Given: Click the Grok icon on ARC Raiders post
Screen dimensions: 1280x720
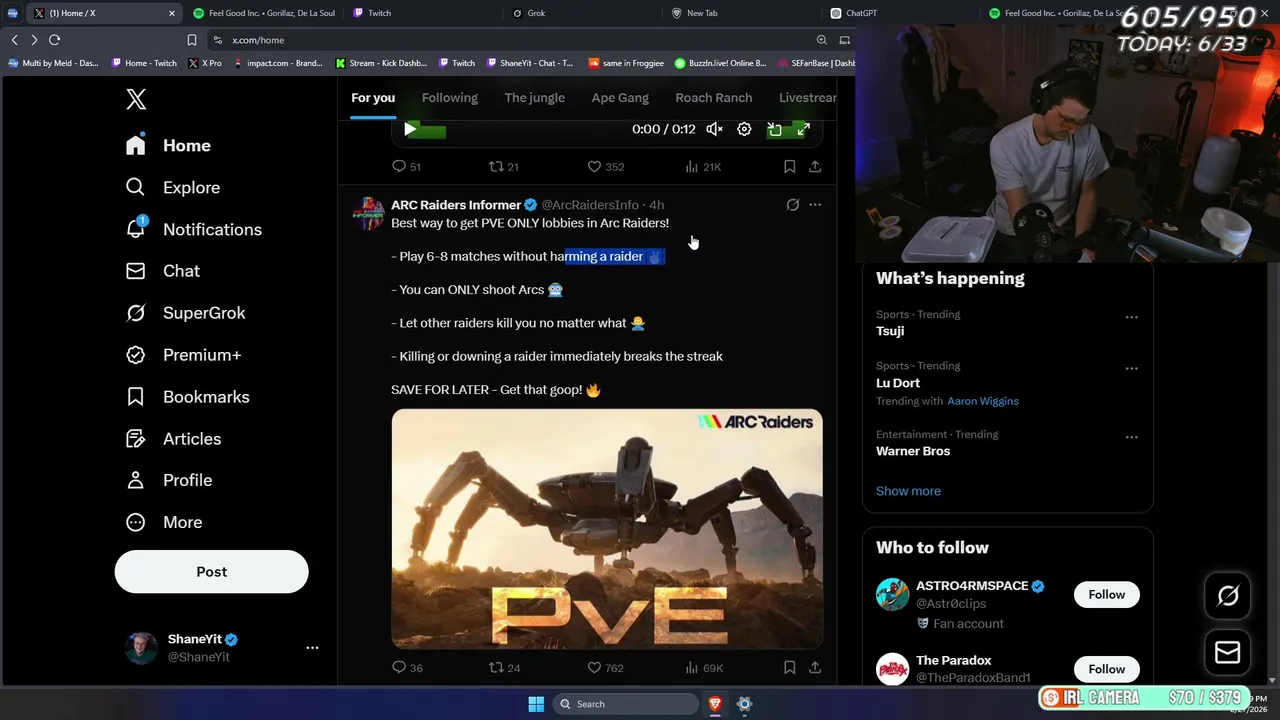Looking at the screenshot, I should coord(793,205).
